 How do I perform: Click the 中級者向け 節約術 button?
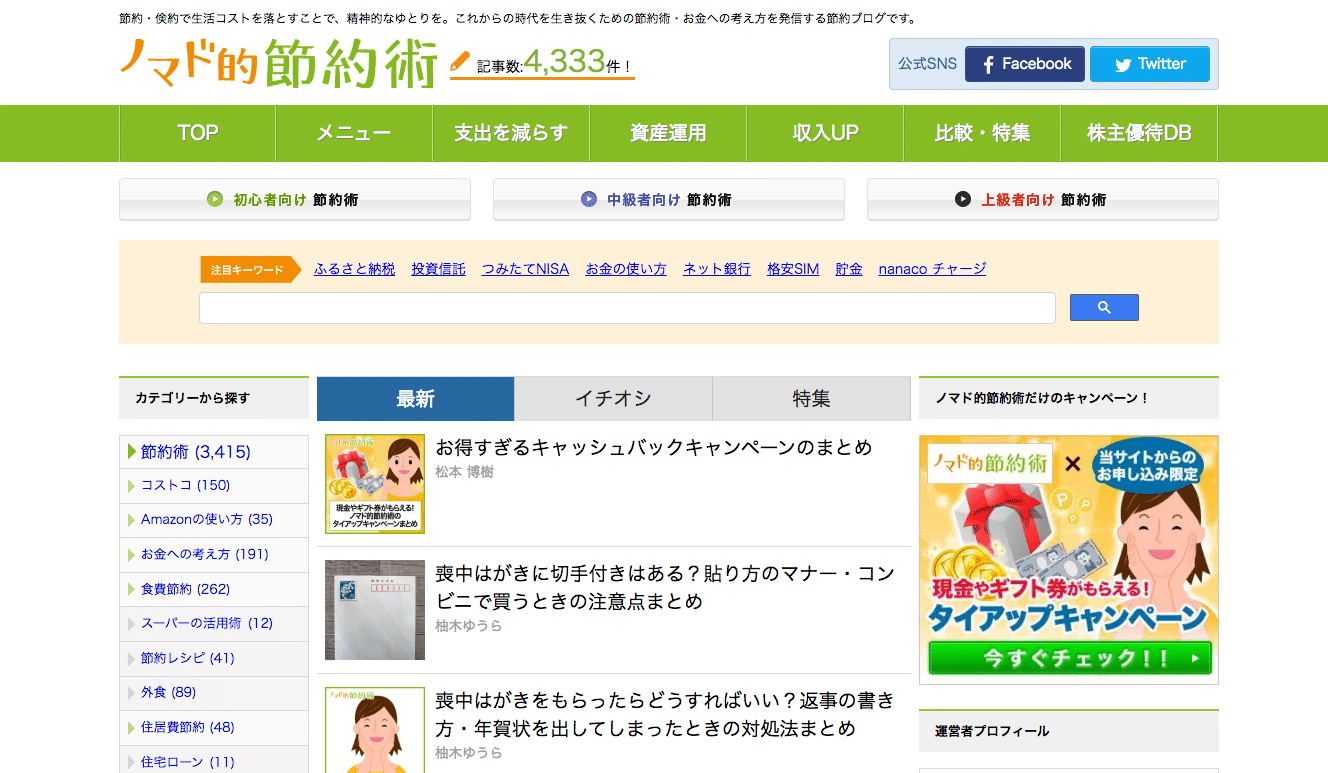click(x=669, y=199)
